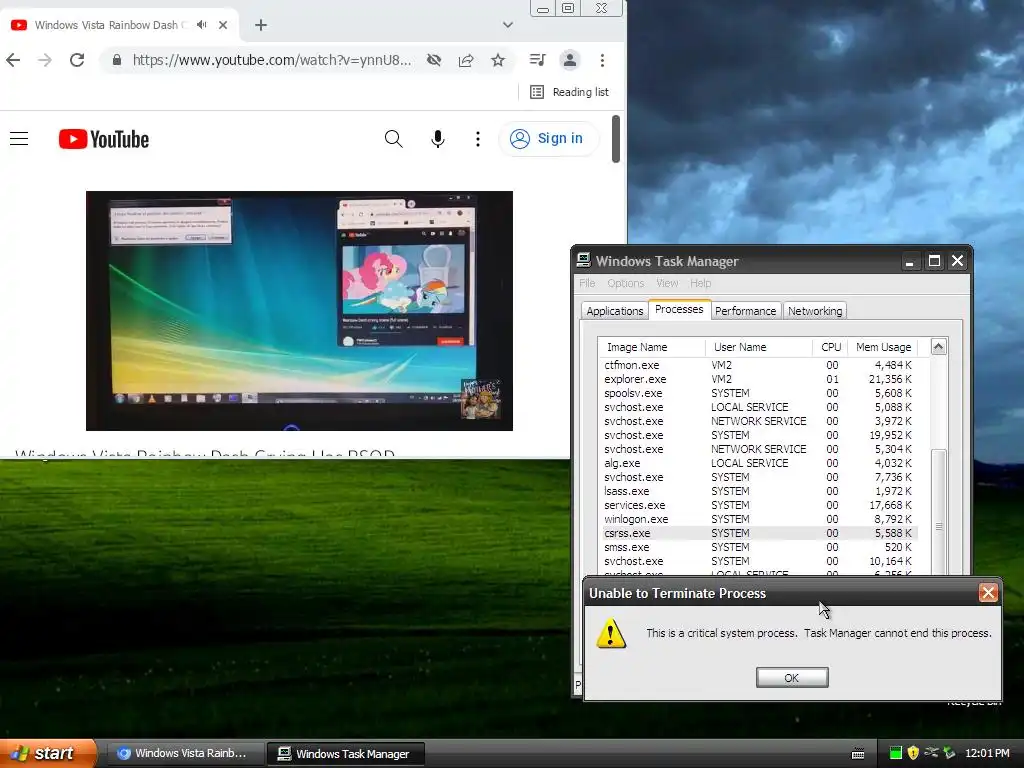1024x768 pixels.
Task: Open the YouTube hamburger guide menu
Action: tap(19, 138)
